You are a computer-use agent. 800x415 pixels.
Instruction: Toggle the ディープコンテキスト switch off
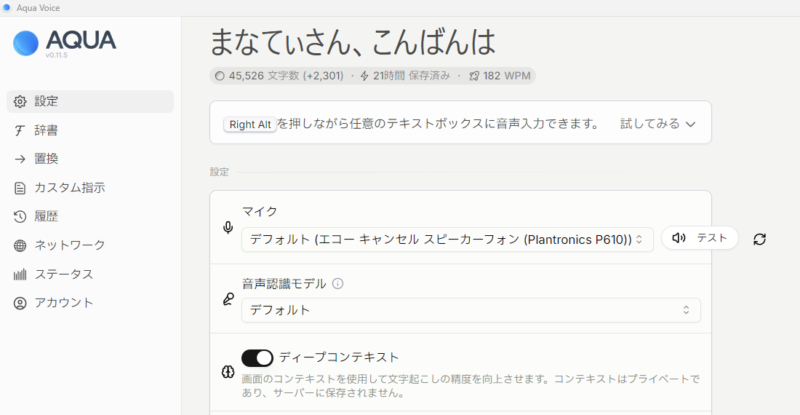tap(258, 358)
